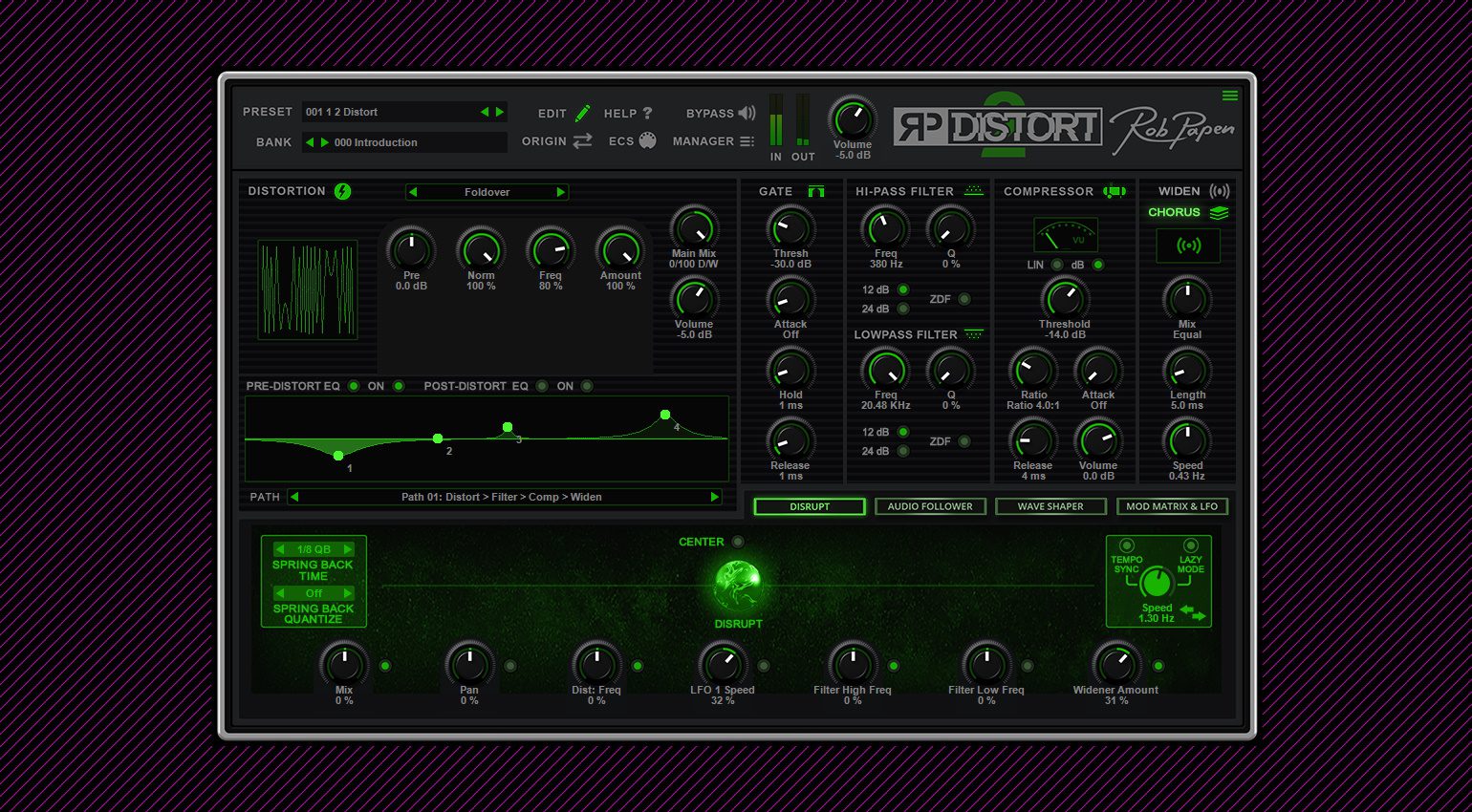Toggle the Distortion power icon
The height and width of the screenshot is (812, 1472).
342,191
